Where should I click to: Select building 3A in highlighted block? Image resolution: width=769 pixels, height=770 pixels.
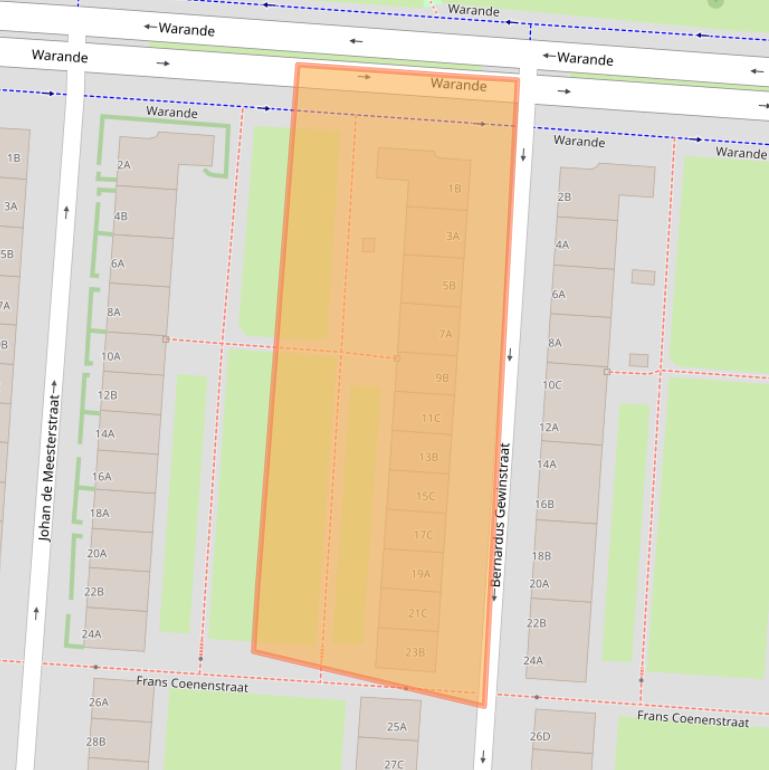coord(452,236)
